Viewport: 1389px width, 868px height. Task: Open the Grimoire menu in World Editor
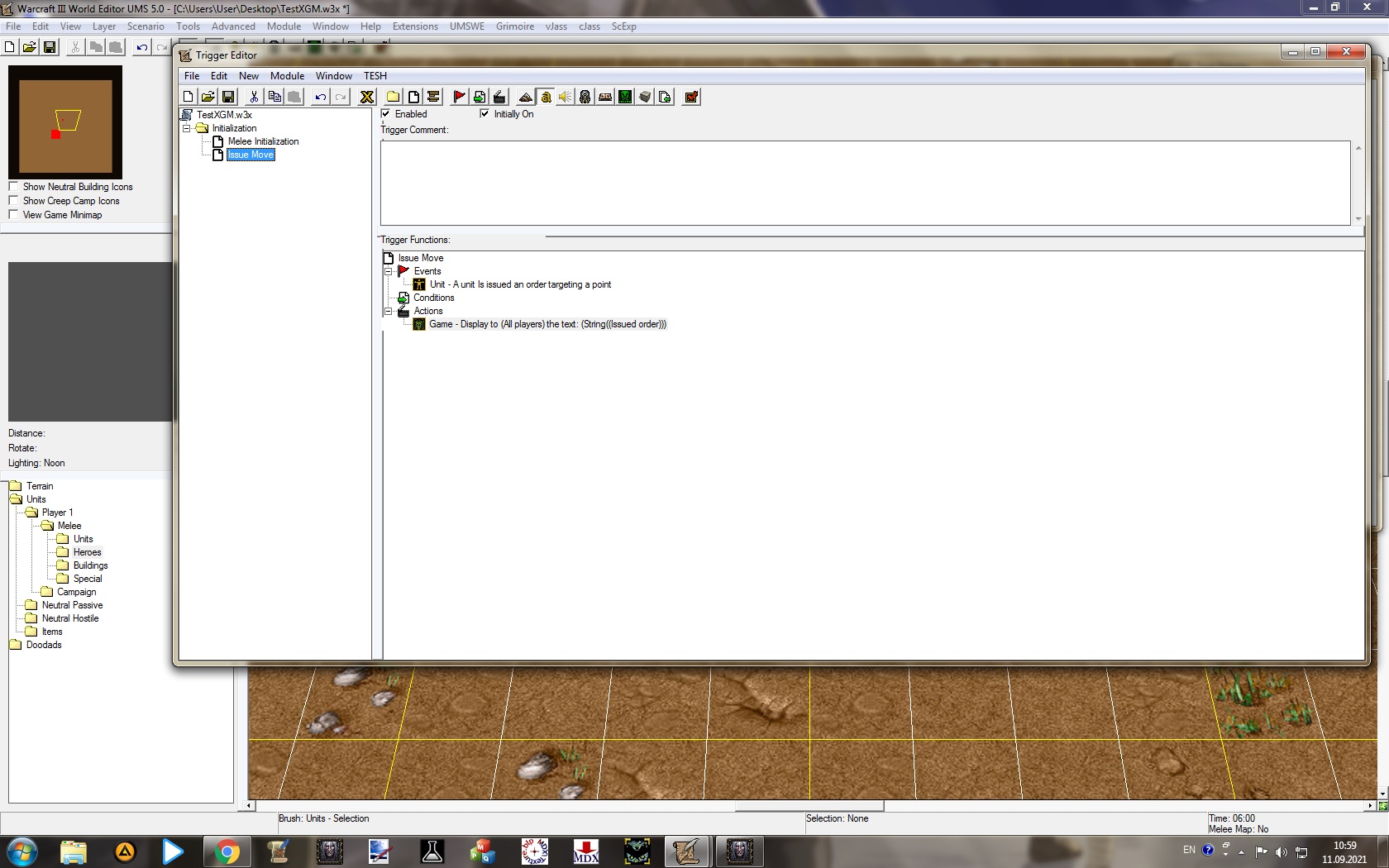pyautogui.click(x=515, y=26)
